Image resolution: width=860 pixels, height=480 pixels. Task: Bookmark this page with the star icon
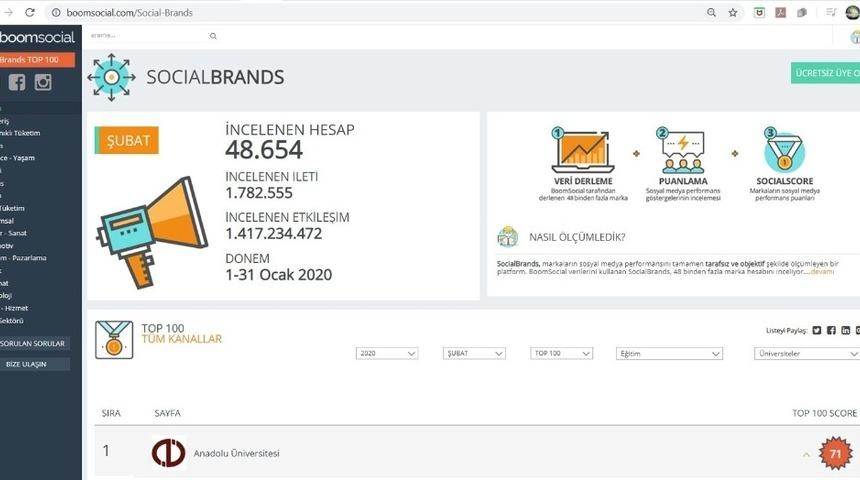point(733,12)
